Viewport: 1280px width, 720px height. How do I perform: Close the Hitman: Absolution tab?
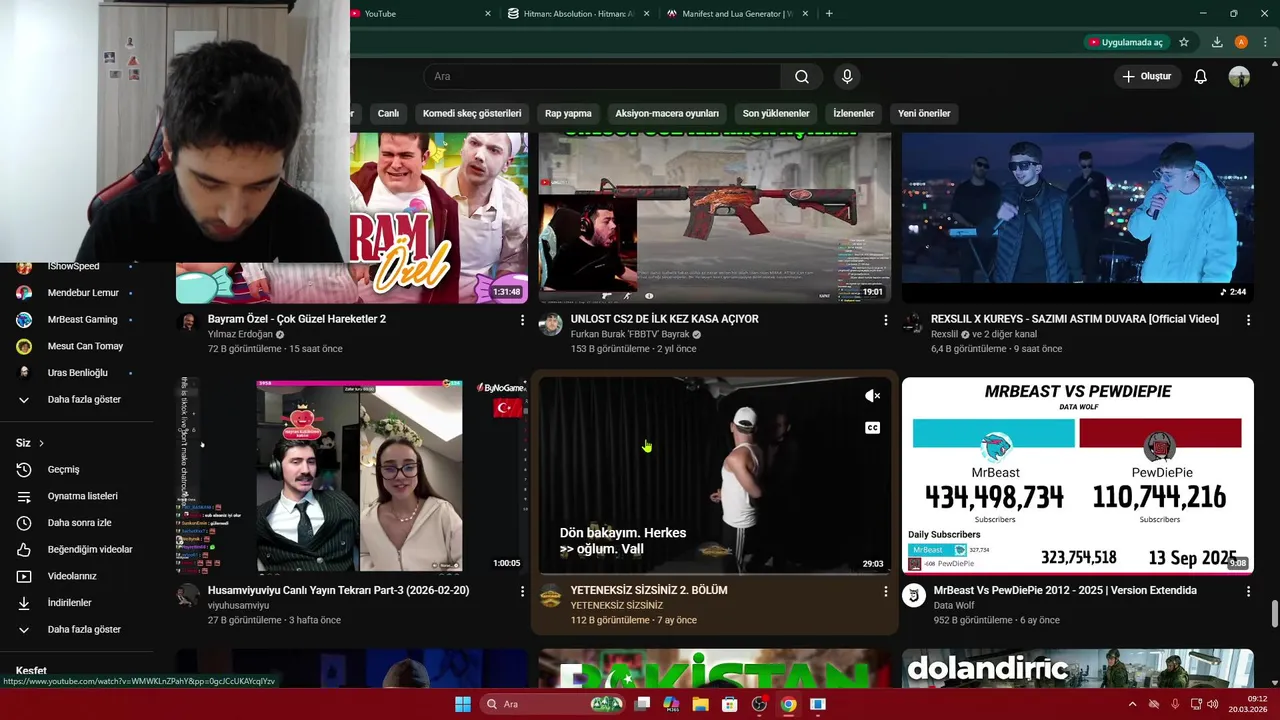click(x=646, y=14)
